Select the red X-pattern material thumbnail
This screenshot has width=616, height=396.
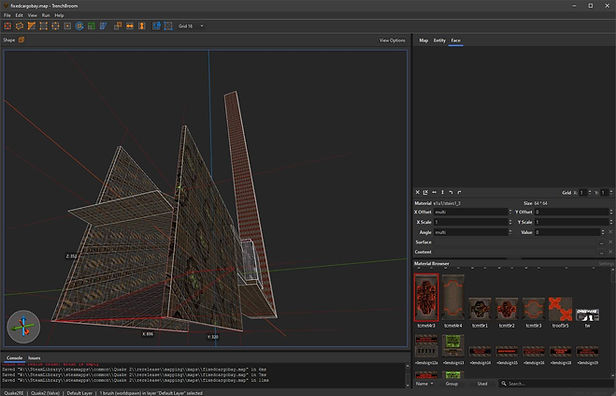coord(560,309)
